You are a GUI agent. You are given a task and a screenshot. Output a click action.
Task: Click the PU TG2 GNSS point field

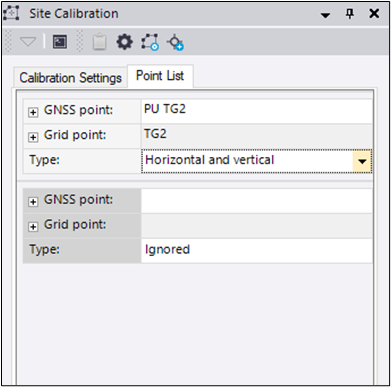257,111
